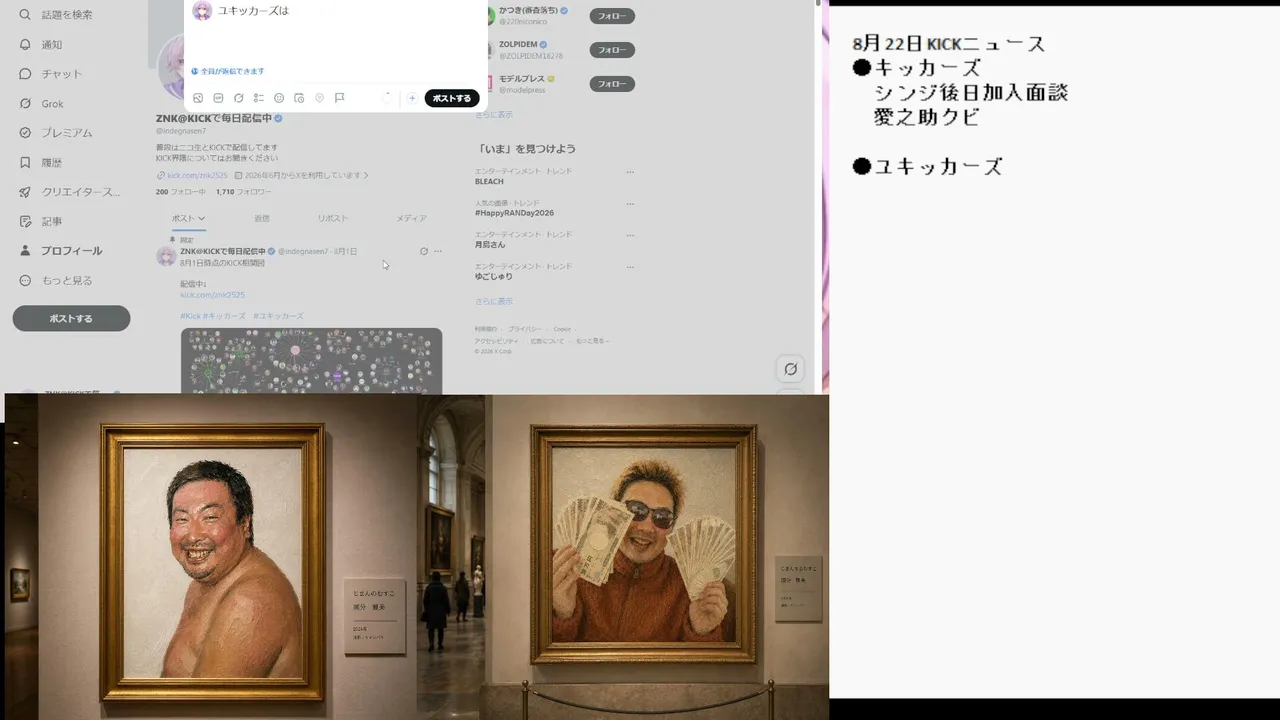Open the Articles item in sidebar
Viewport: 1280px width, 720px height.
pyautogui.click(x=41, y=222)
